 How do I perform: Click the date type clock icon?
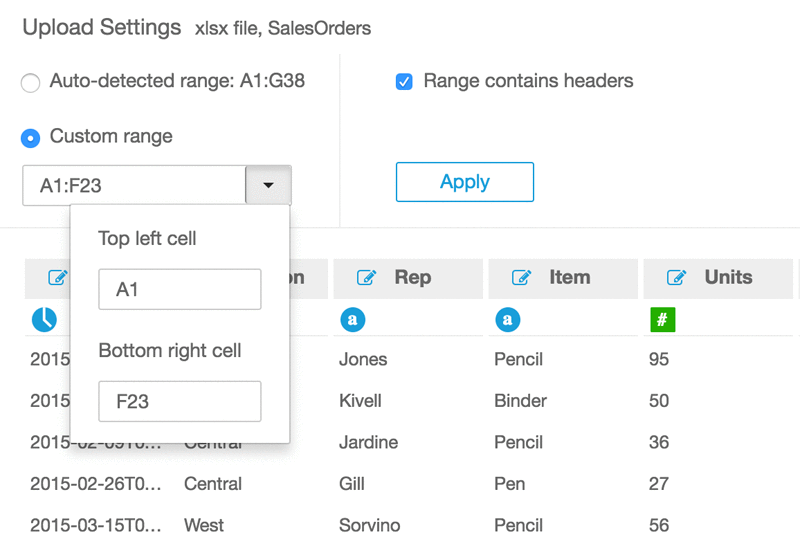[x=44, y=320]
